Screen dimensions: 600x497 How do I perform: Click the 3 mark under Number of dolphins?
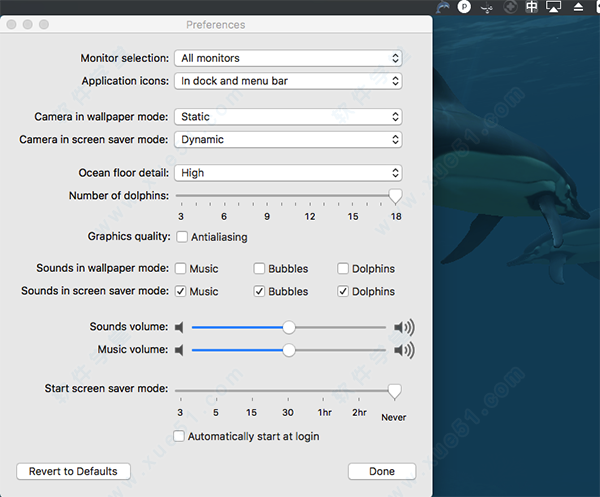(x=181, y=217)
